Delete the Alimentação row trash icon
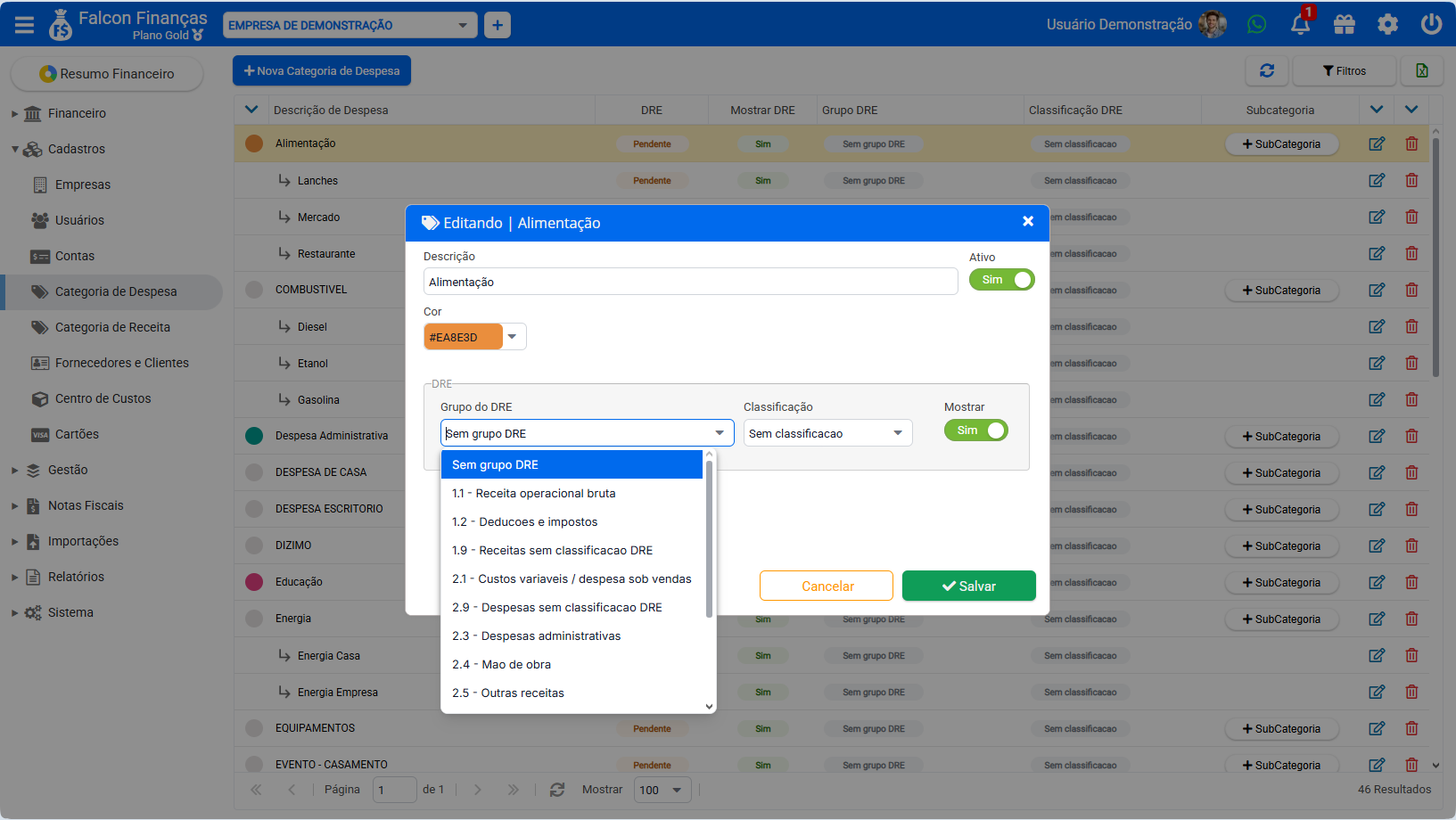The height and width of the screenshot is (820, 1456). [x=1411, y=143]
